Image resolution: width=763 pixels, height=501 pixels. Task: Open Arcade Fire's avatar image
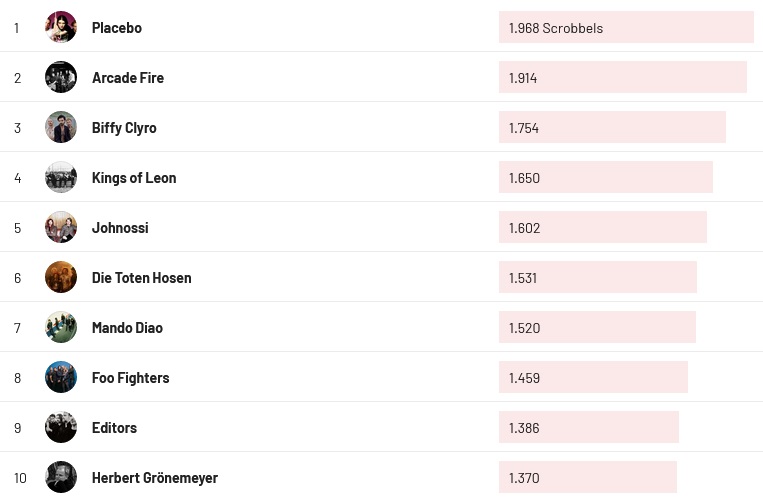pyautogui.click(x=61, y=77)
